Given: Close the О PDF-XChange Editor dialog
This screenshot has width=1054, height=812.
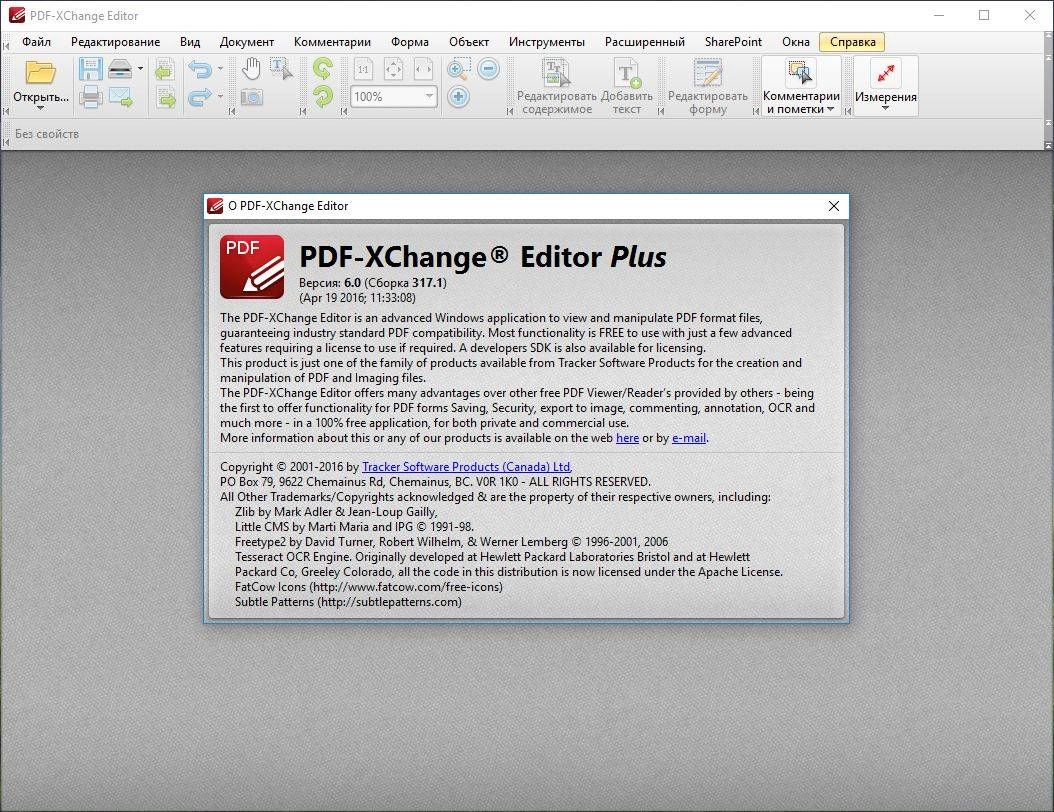Looking at the screenshot, I should click(834, 206).
